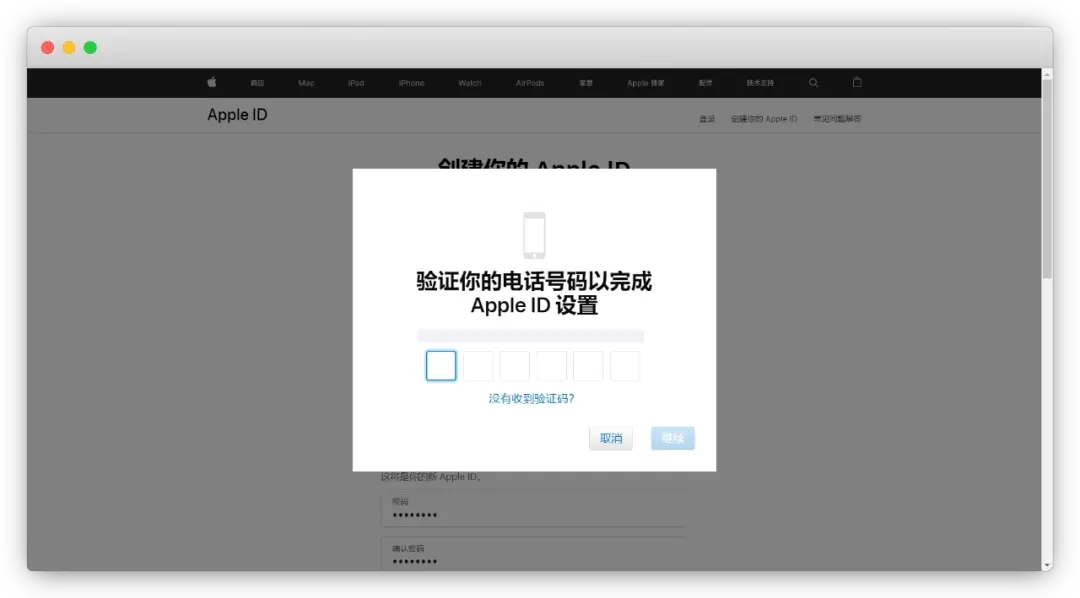Open the 配件 accessories menu item

[x=705, y=83]
